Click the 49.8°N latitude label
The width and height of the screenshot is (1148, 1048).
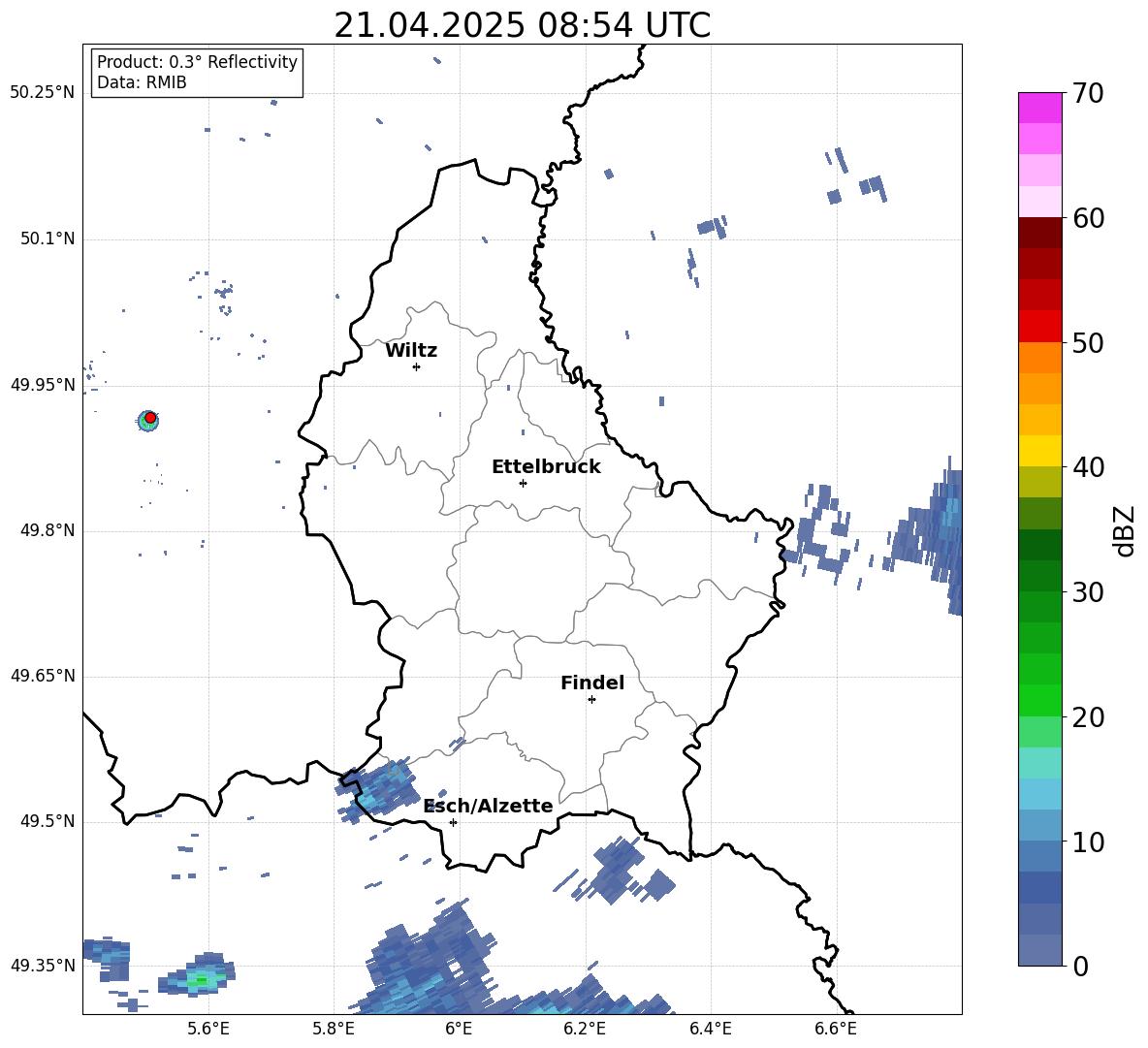click(47, 530)
